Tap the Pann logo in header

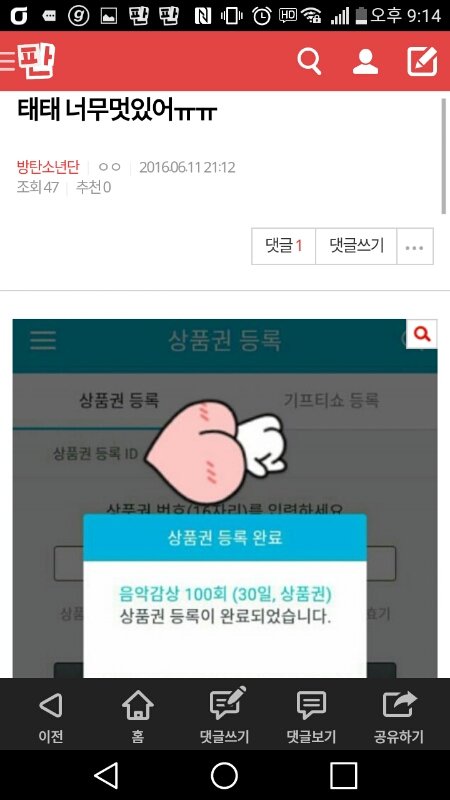(x=36, y=60)
